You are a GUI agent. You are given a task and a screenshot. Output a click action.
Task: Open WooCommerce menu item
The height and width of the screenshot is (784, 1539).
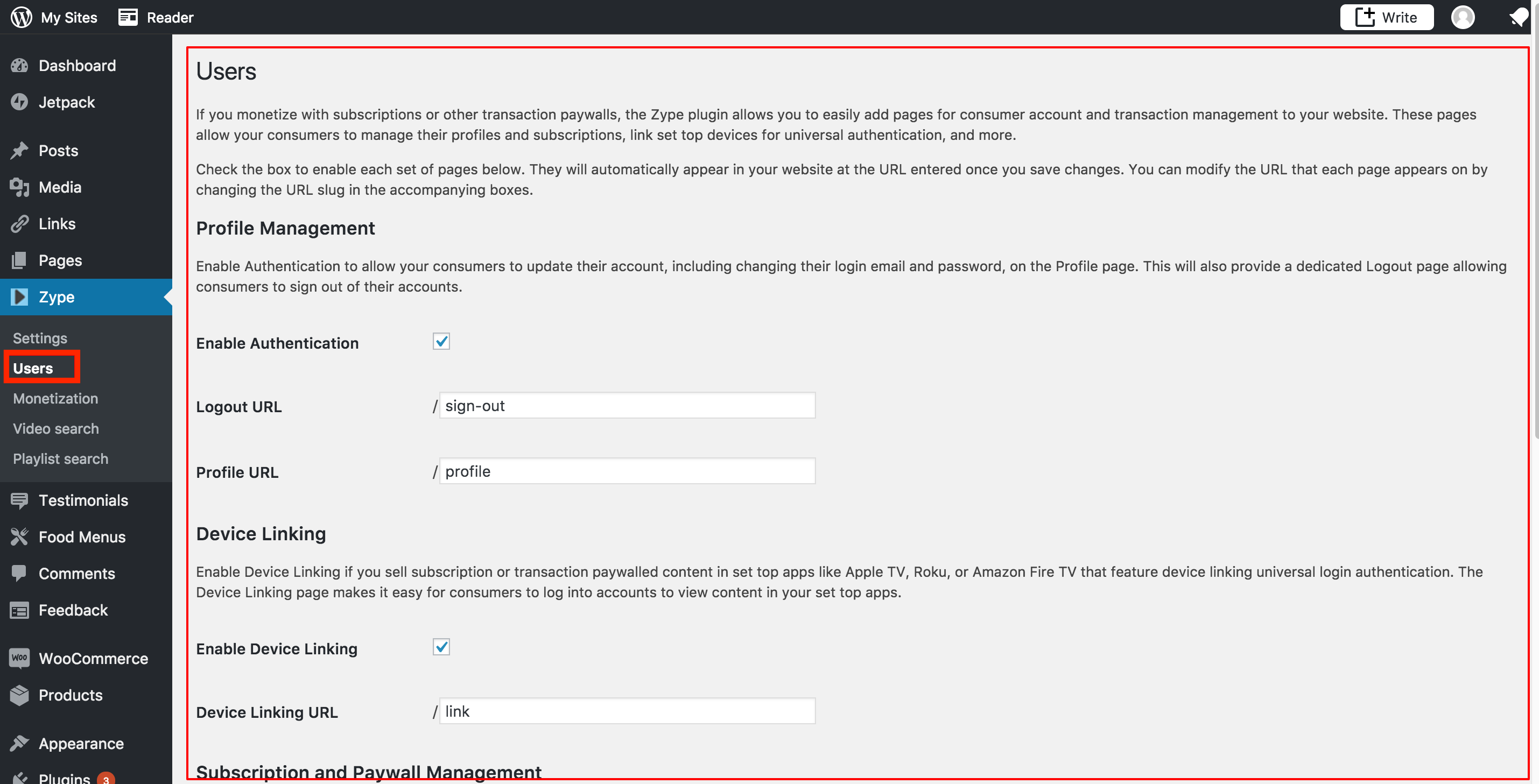coord(86,658)
